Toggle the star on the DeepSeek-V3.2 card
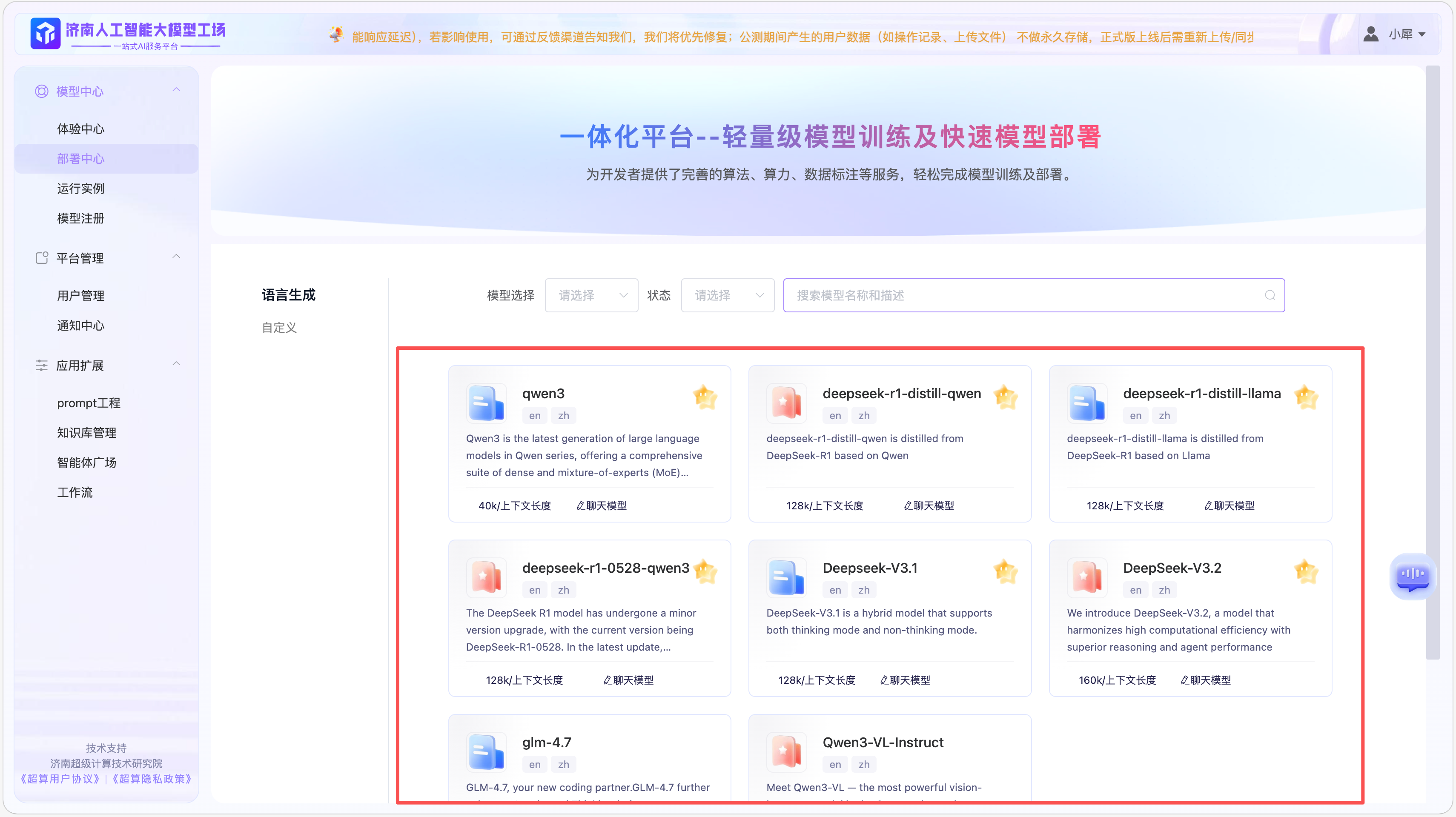The width and height of the screenshot is (1456, 817). (x=1306, y=572)
